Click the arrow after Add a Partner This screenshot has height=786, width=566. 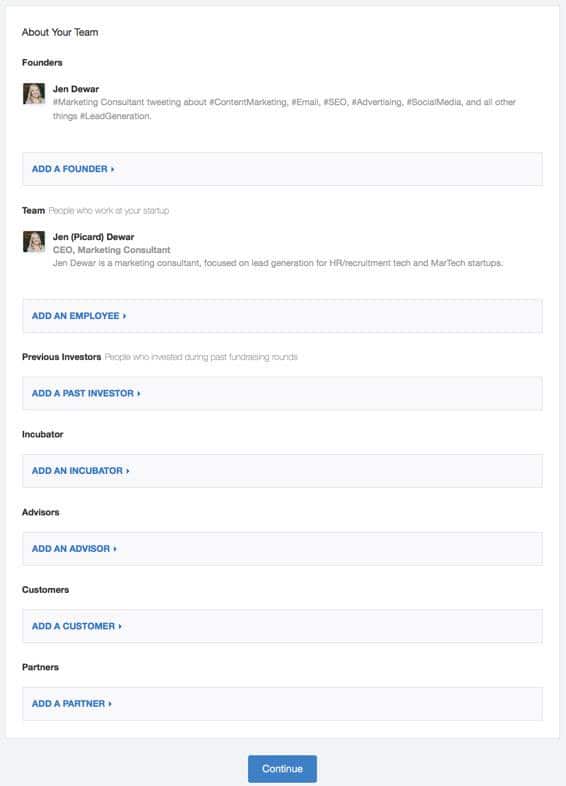110,704
